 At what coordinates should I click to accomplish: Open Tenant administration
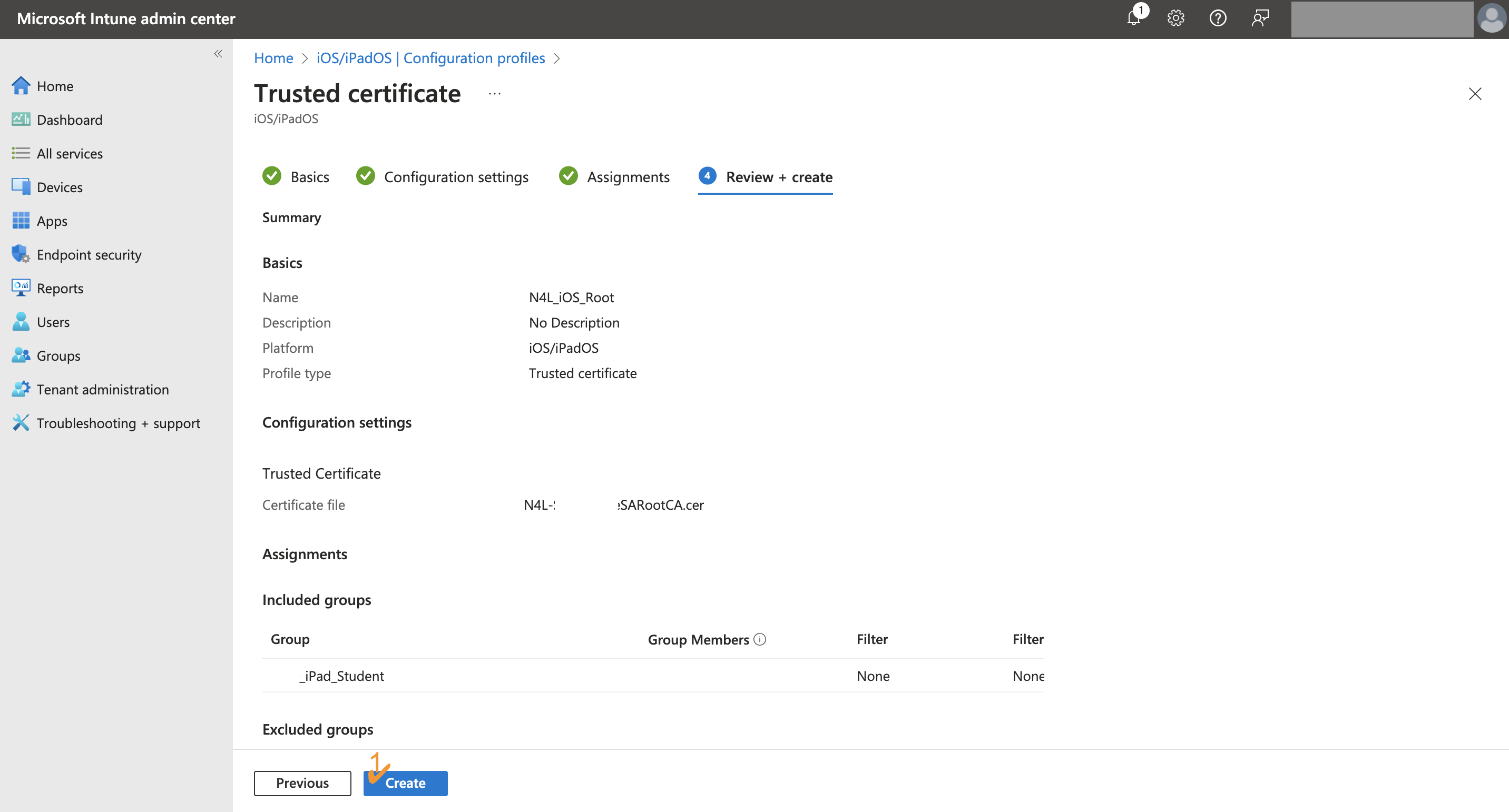(x=103, y=389)
